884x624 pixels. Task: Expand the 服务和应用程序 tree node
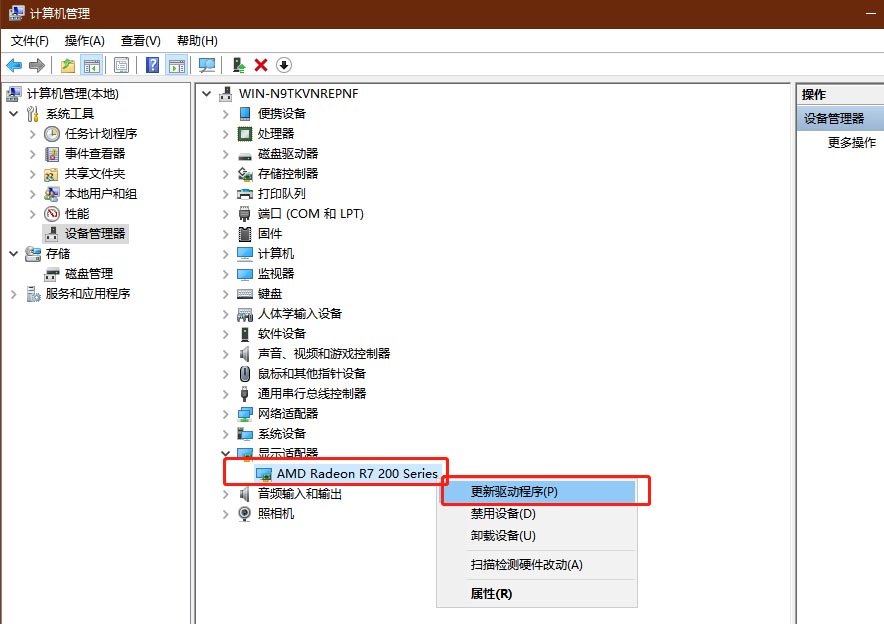click(13, 294)
